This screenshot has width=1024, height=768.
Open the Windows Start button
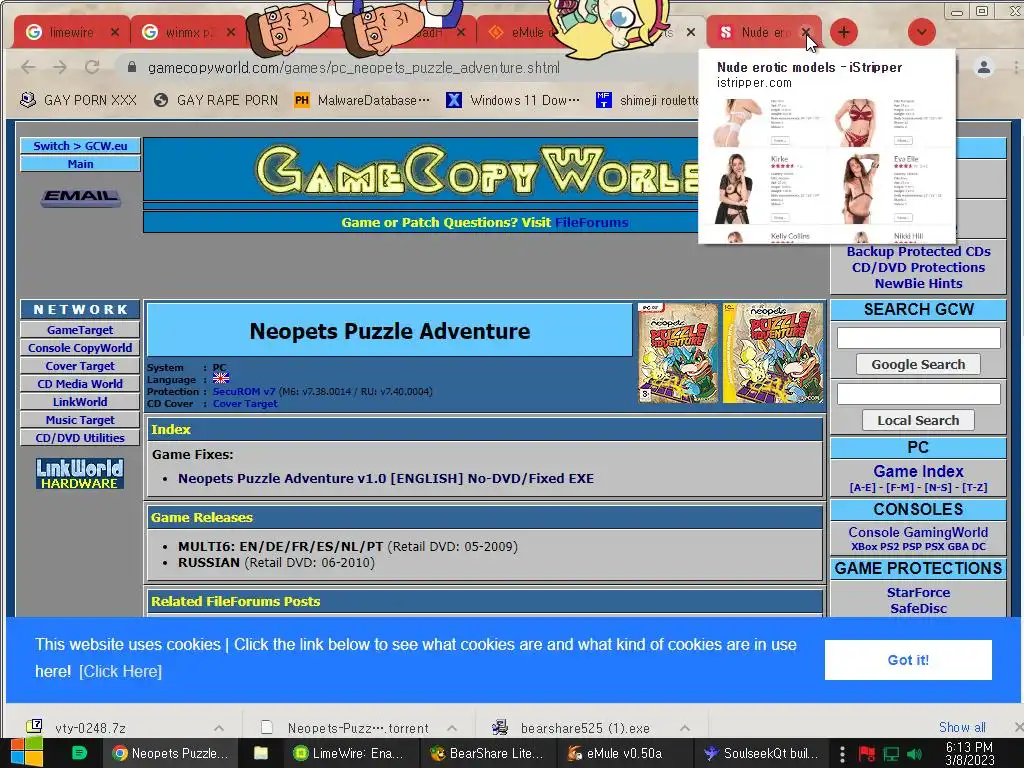click(x=27, y=753)
